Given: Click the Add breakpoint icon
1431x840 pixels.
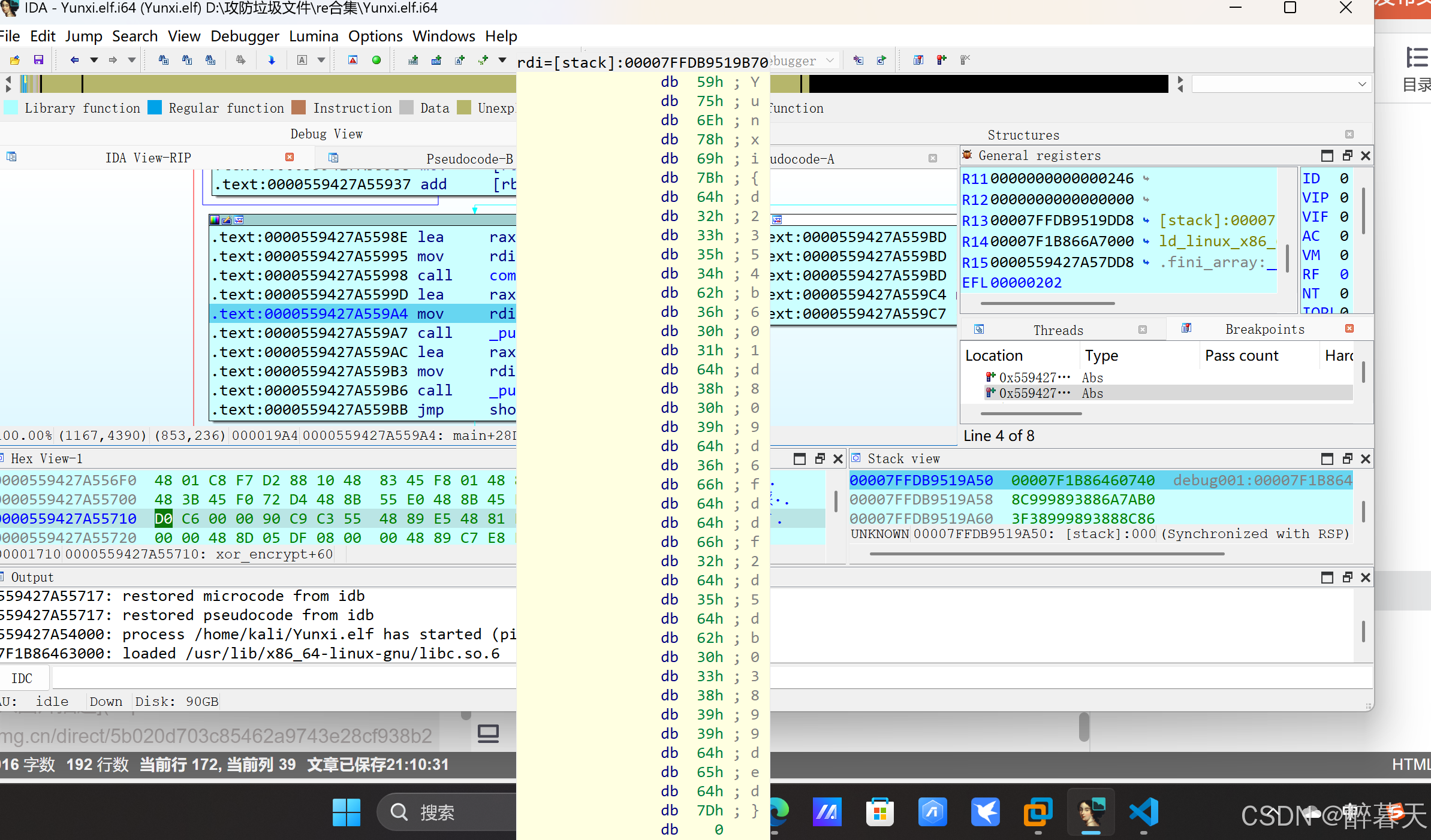Looking at the screenshot, I should pyautogui.click(x=941, y=60).
